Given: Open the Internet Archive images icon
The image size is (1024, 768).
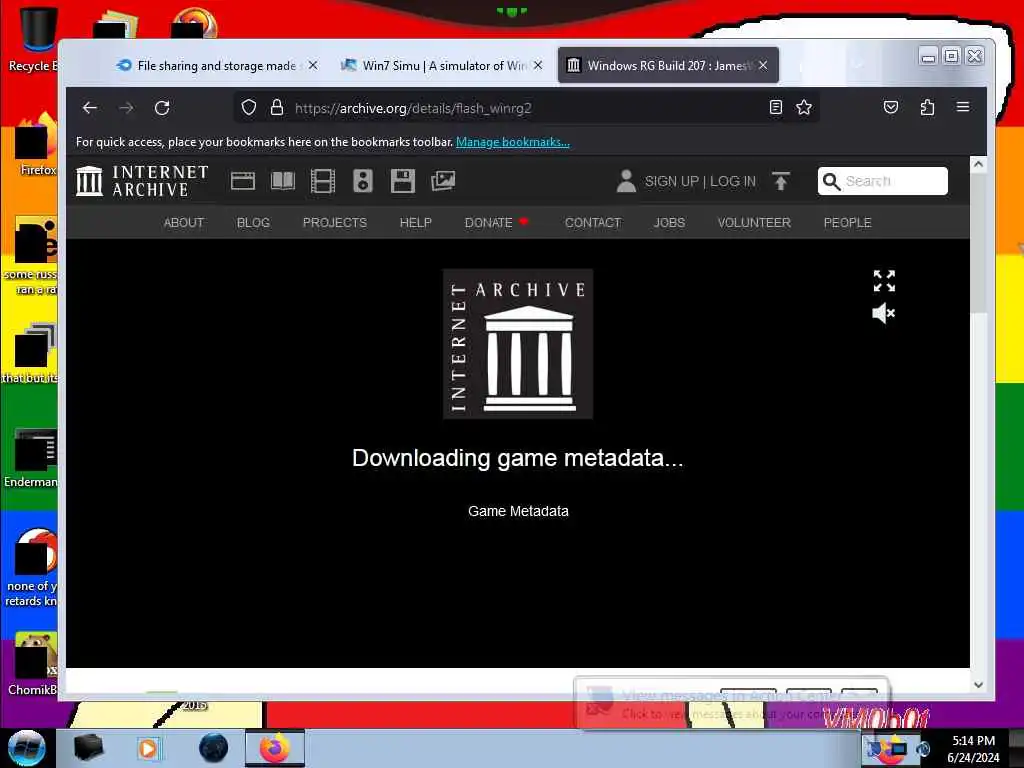Looking at the screenshot, I should (x=443, y=181).
